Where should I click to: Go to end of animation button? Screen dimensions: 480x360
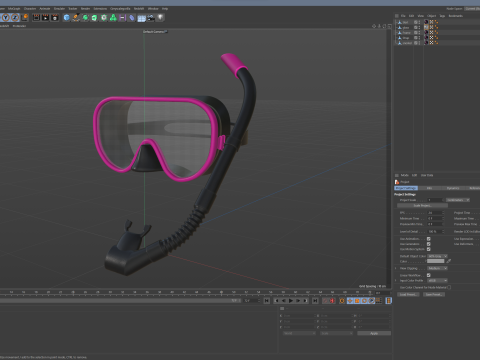pos(315,301)
